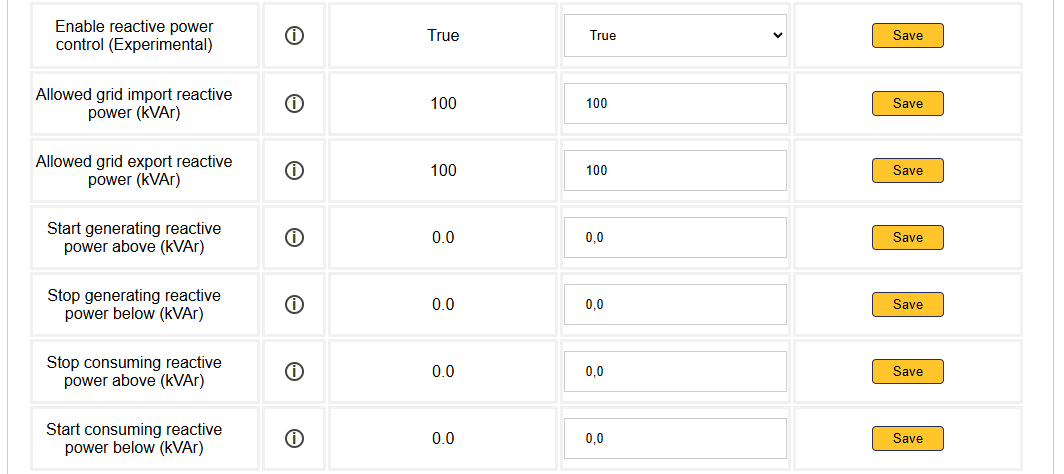Click info icon for Allowed grid export reactive power
The width and height of the screenshot is (1064, 474).
point(294,170)
